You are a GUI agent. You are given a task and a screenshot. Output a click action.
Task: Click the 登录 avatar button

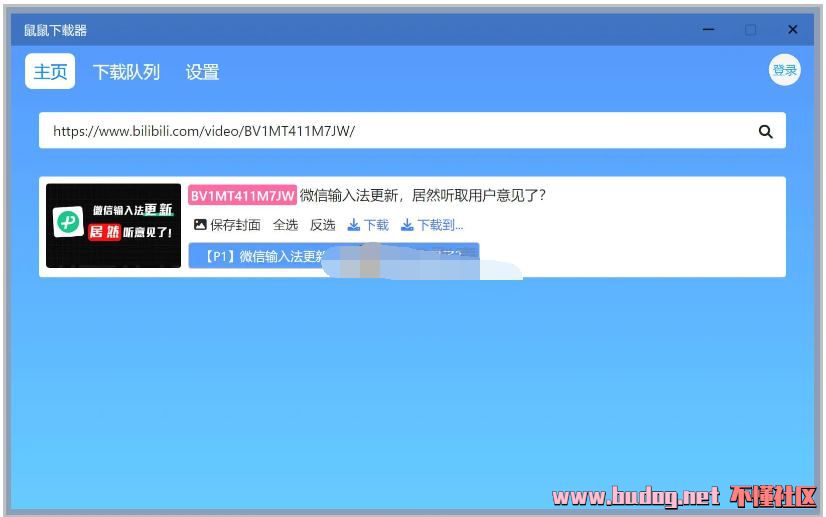pos(784,70)
